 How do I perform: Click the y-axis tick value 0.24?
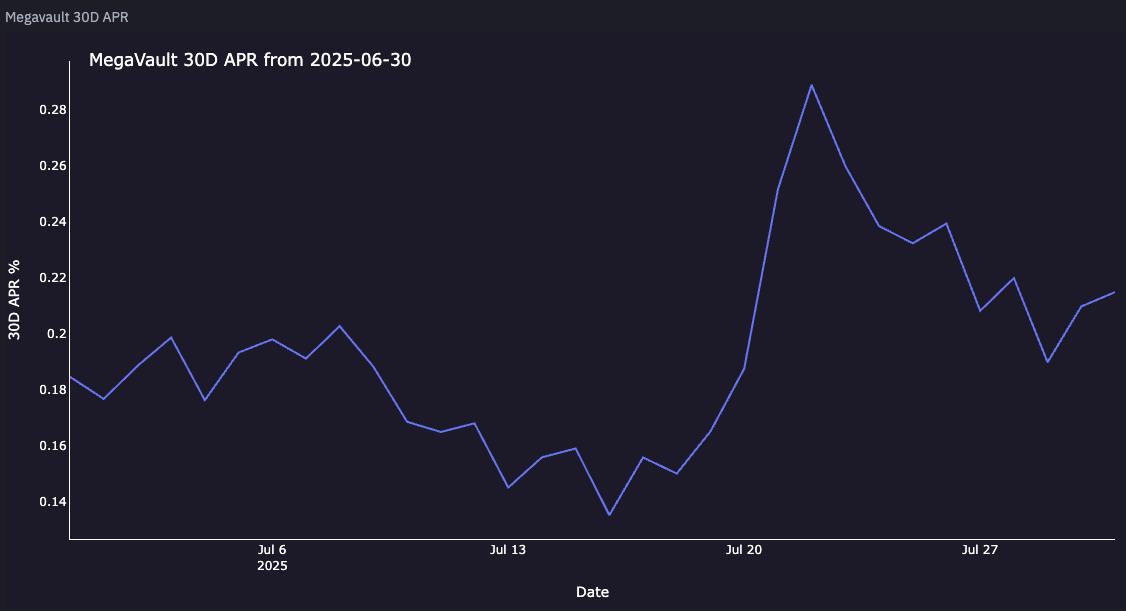[52, 222]
